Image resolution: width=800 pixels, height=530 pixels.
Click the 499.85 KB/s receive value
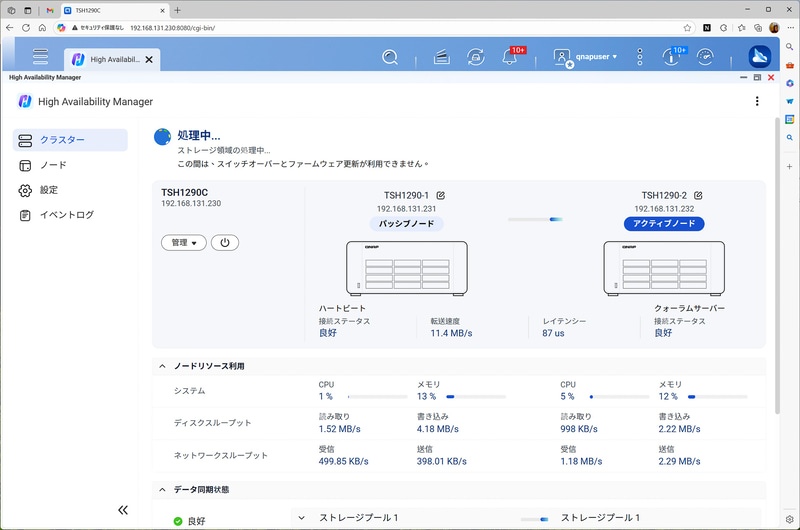coord(343,461)
